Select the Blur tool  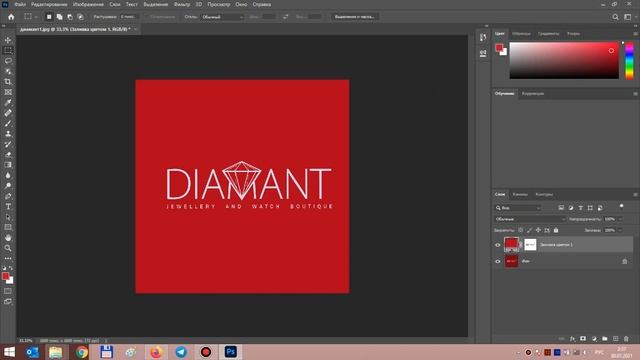(x=8, y=175)
